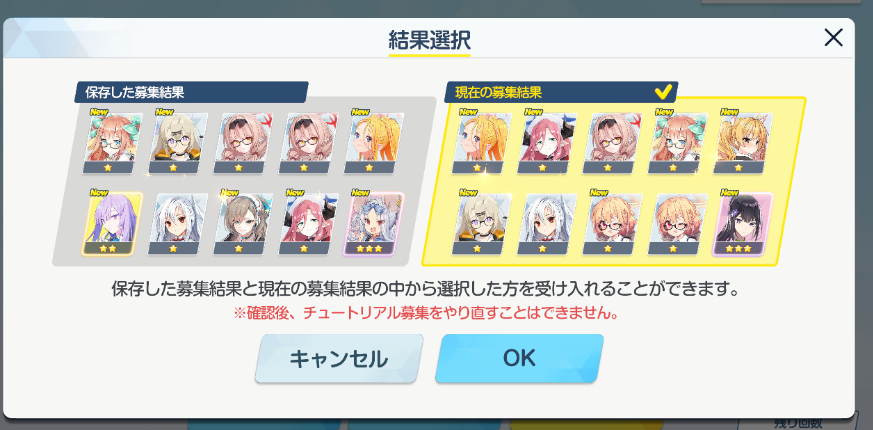
Task: Click the blonde ponytail card at saved results top row end
Action: point(373,143)
